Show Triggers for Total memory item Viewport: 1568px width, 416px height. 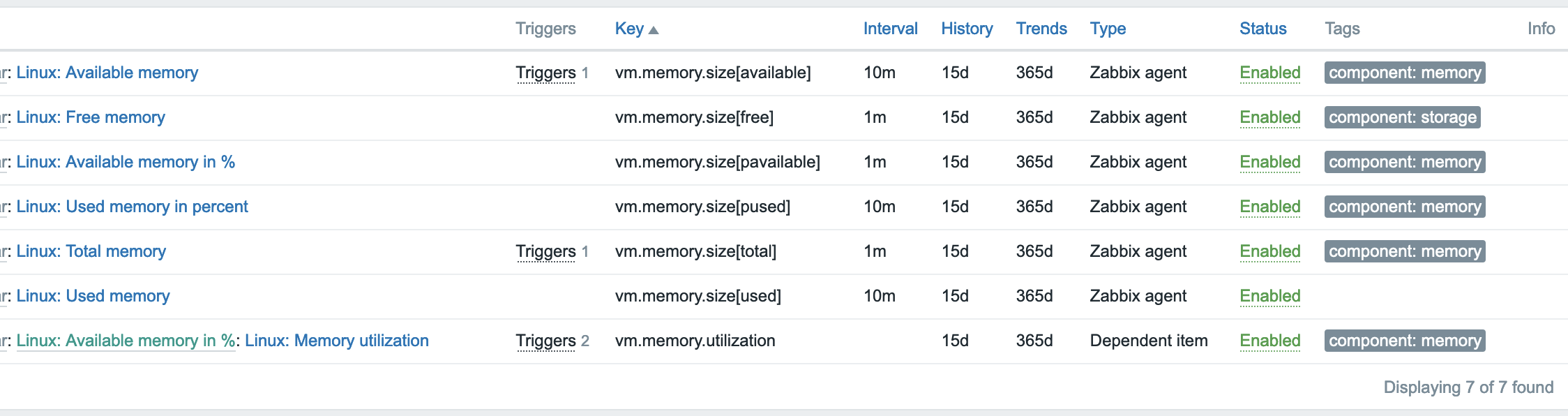(x=545, y=251)
